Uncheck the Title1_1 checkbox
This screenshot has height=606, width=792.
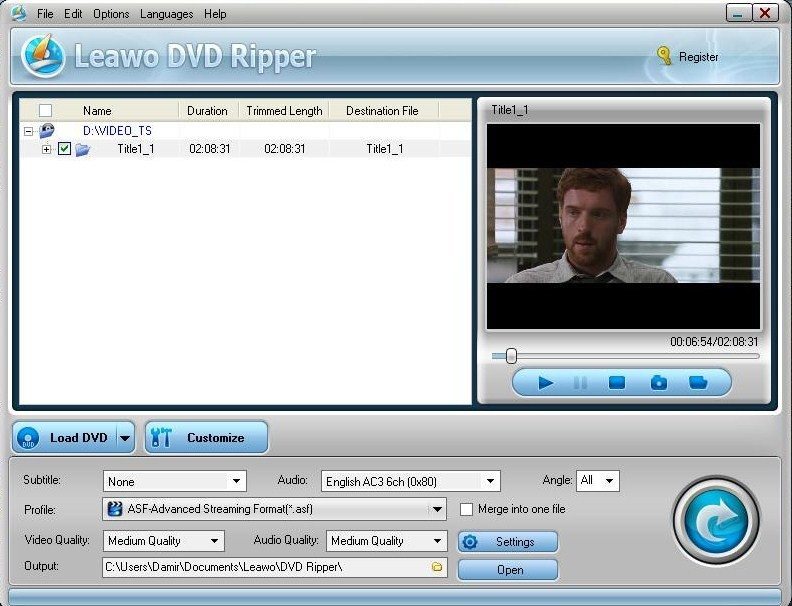[x=64, y=148]
